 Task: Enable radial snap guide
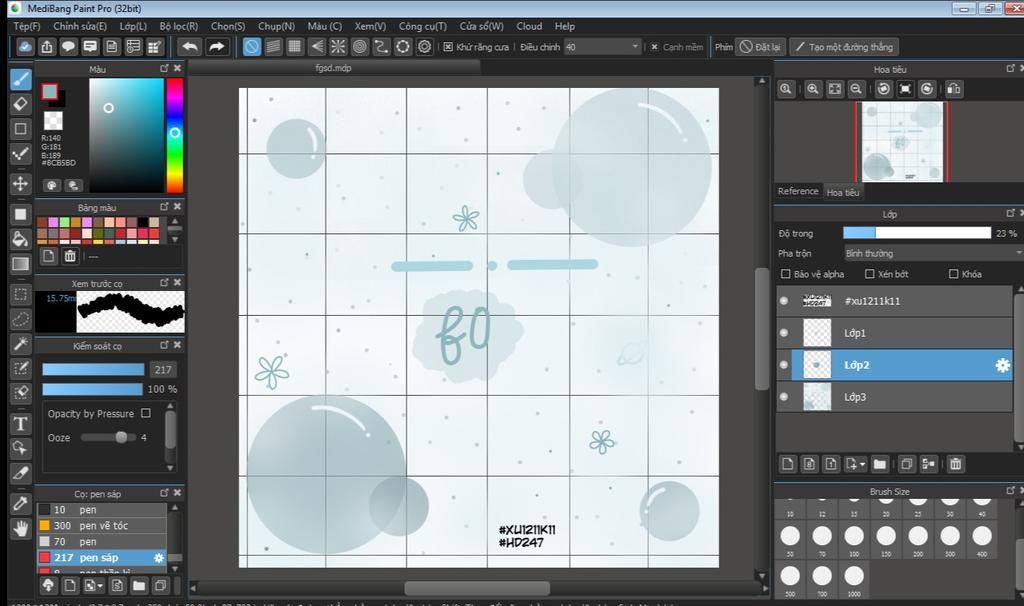pos(338,47)
